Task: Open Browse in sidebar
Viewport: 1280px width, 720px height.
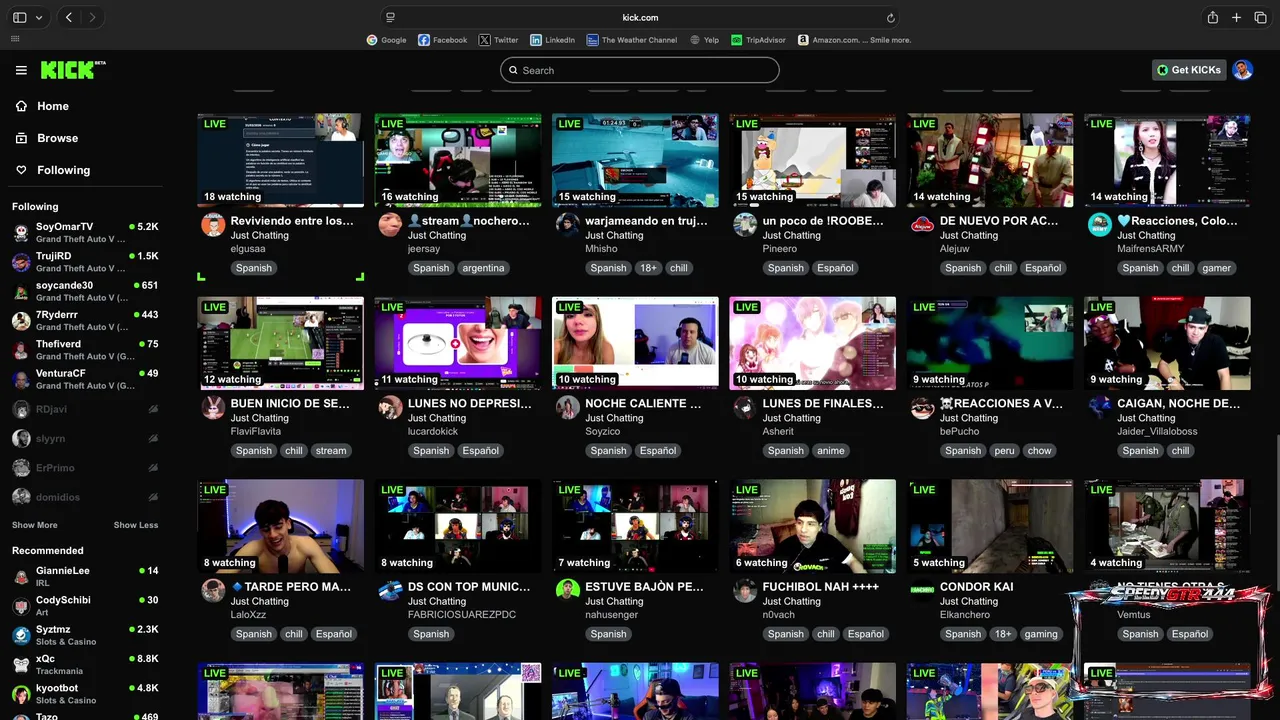Action: [57, 138]
